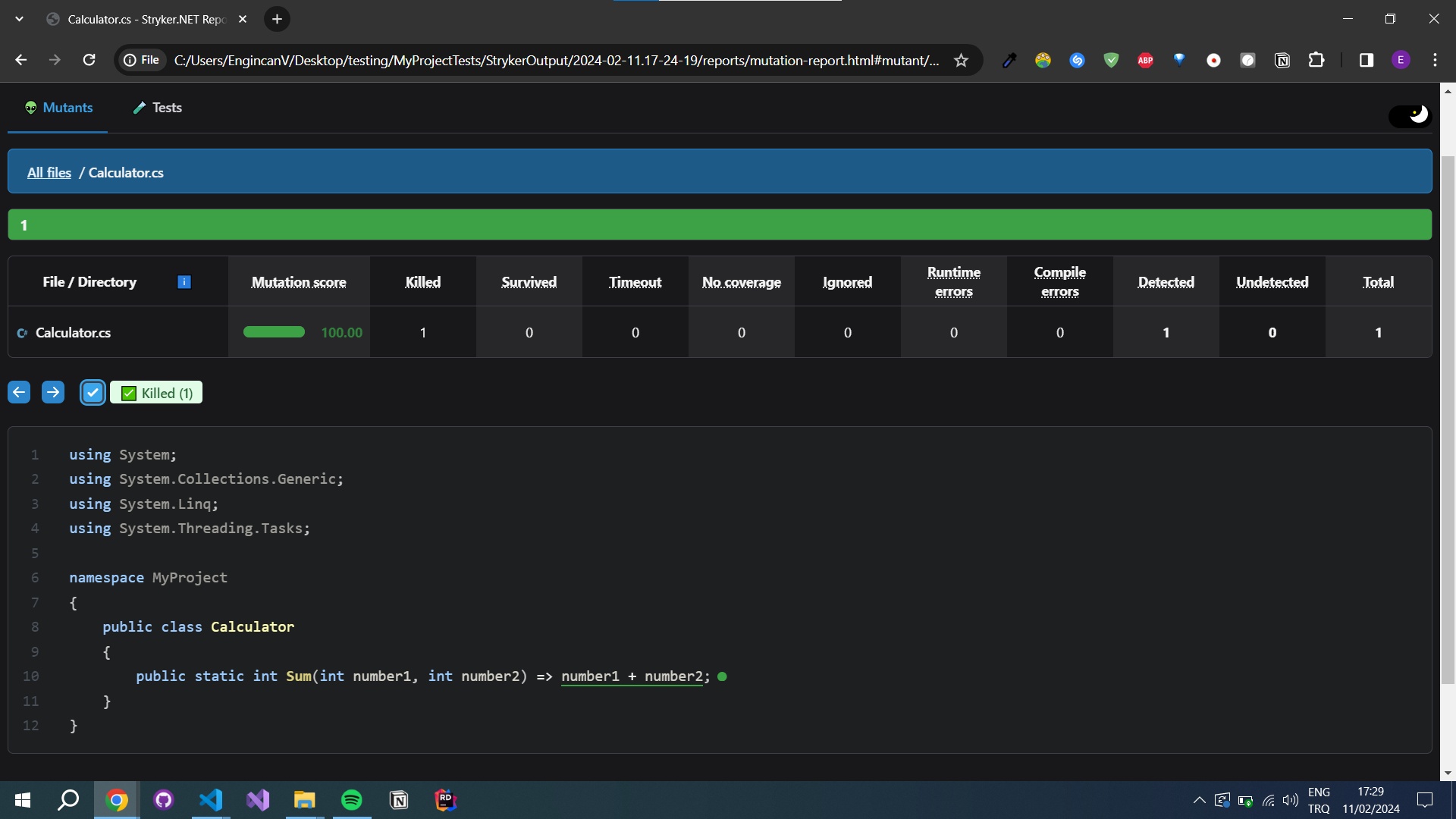Uncheck the select-all mutation states checkbox

click(93, 392)
